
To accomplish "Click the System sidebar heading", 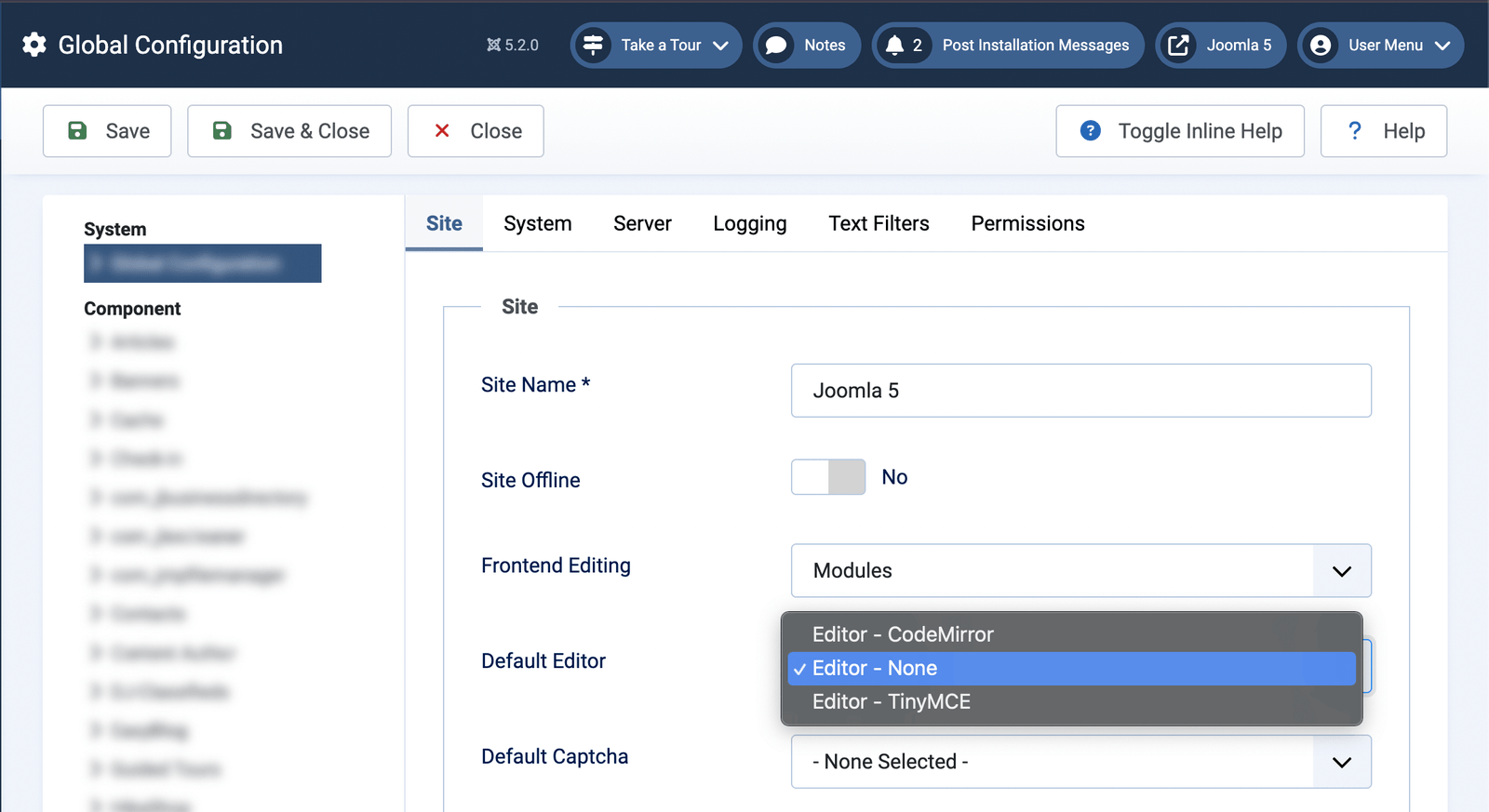I will [x=115, y=229].
